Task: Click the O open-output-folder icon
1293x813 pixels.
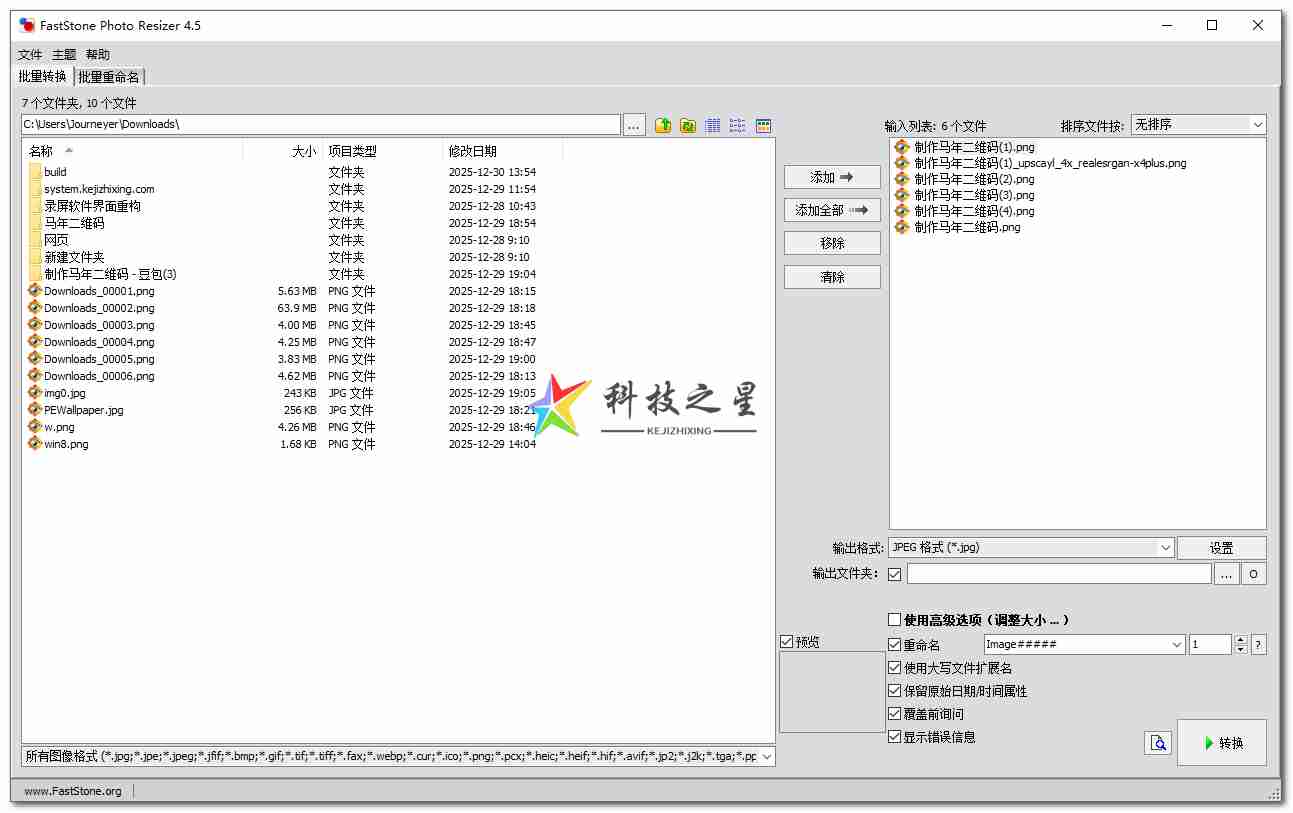Action: tap(1254, 573)
